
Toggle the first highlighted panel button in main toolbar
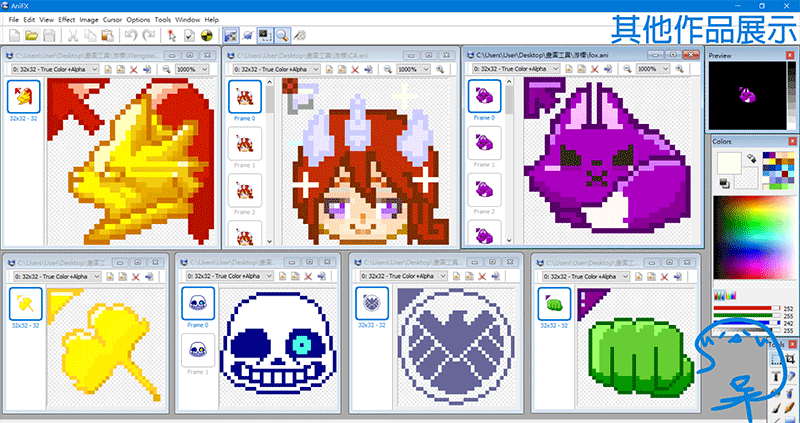231,35
